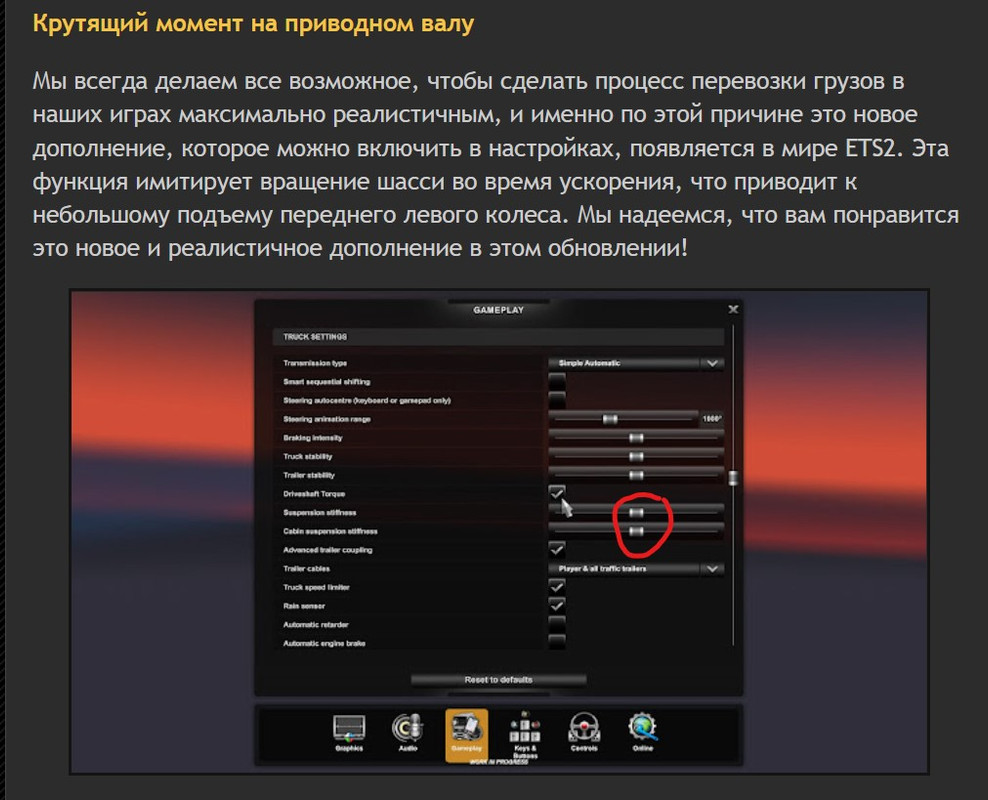The width and height of the screenshot is (988, 800).
Task: Click the Driveshaft Torque label
Action: [314, 494]
